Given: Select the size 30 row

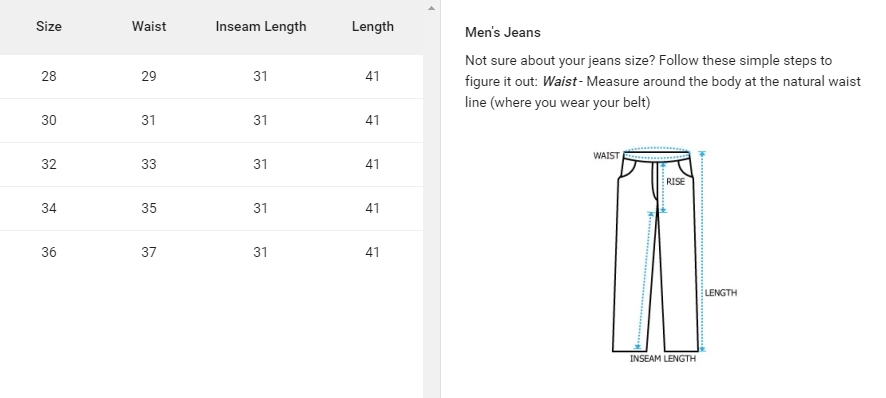Looking at the screenshot, I should tap(211, 120).
